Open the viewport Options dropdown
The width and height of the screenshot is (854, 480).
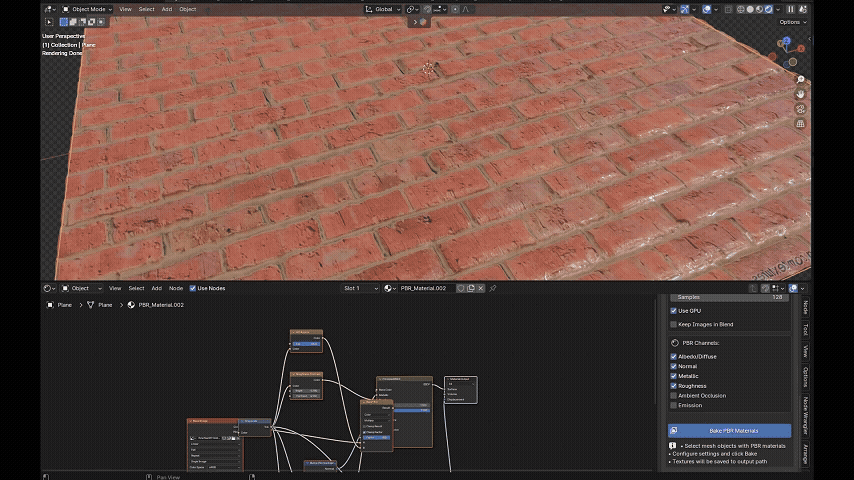[x=792, y=22]
